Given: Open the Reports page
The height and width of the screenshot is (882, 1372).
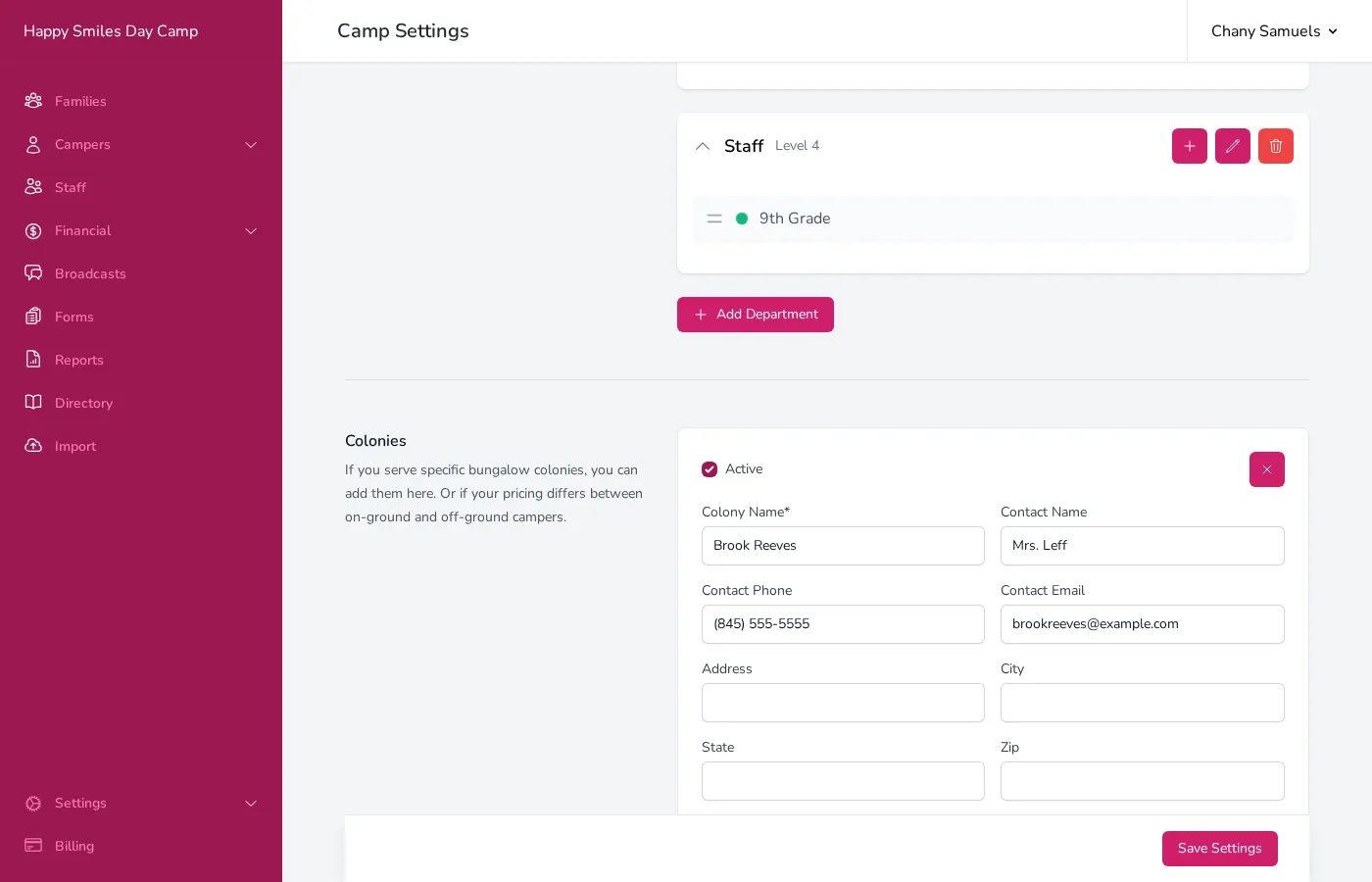Looking at the screenshot, I should [x=79, y=360].
